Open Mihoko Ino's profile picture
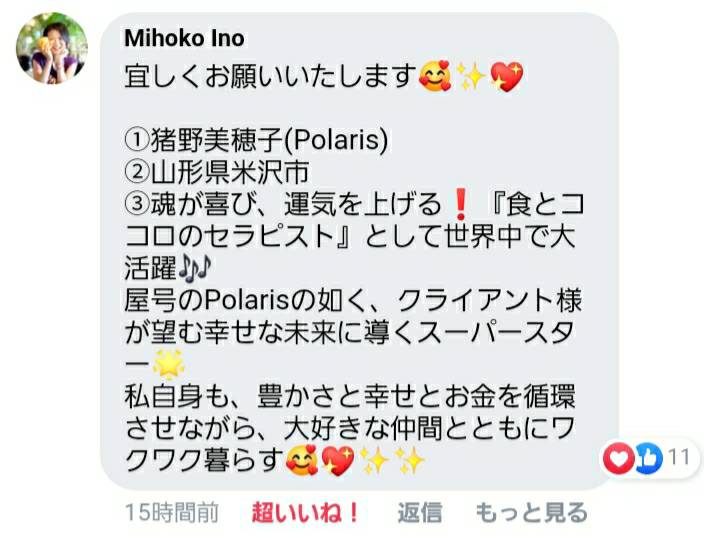The height and width of the screenshot is (535, 713). tap(51, 48)
